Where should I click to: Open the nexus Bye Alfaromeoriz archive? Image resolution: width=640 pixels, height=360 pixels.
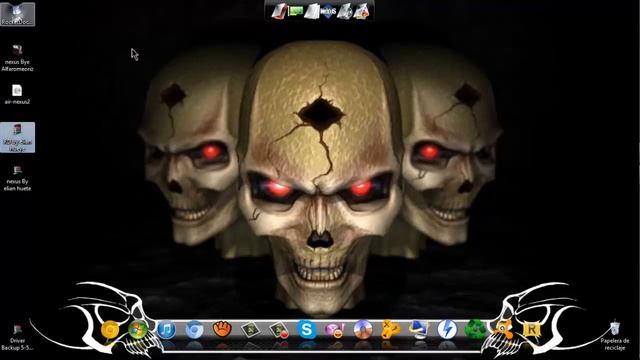(x=17, y=58)
